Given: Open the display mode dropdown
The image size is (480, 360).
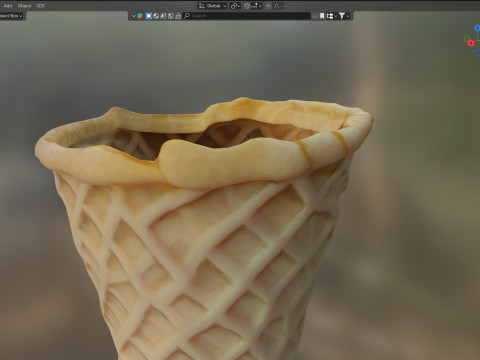Looking at the screenshot, I should click(x=331, y=16).
